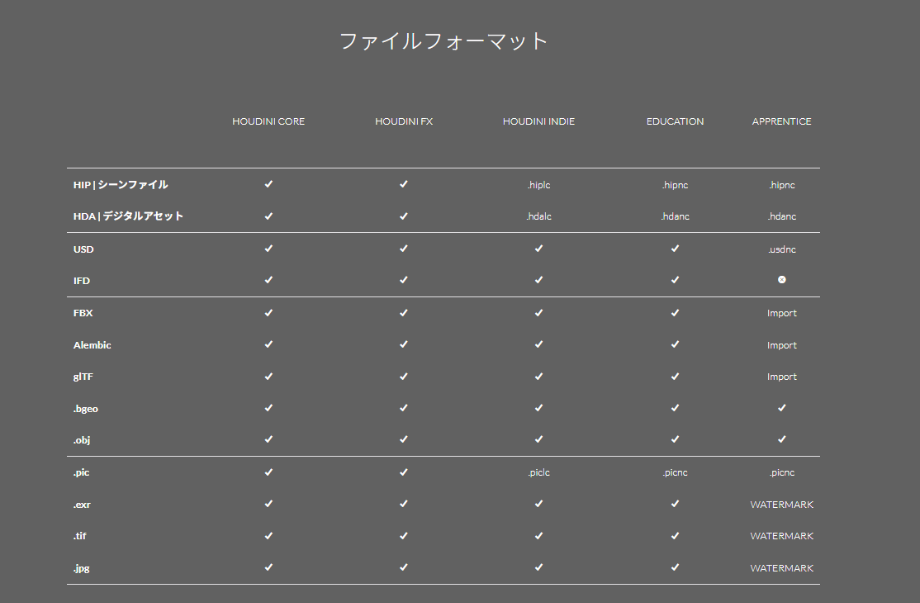Click the .hiplc text in Indie column
Image resolution: width=920 pixels, height=603 pixels.
coord(539,185)
